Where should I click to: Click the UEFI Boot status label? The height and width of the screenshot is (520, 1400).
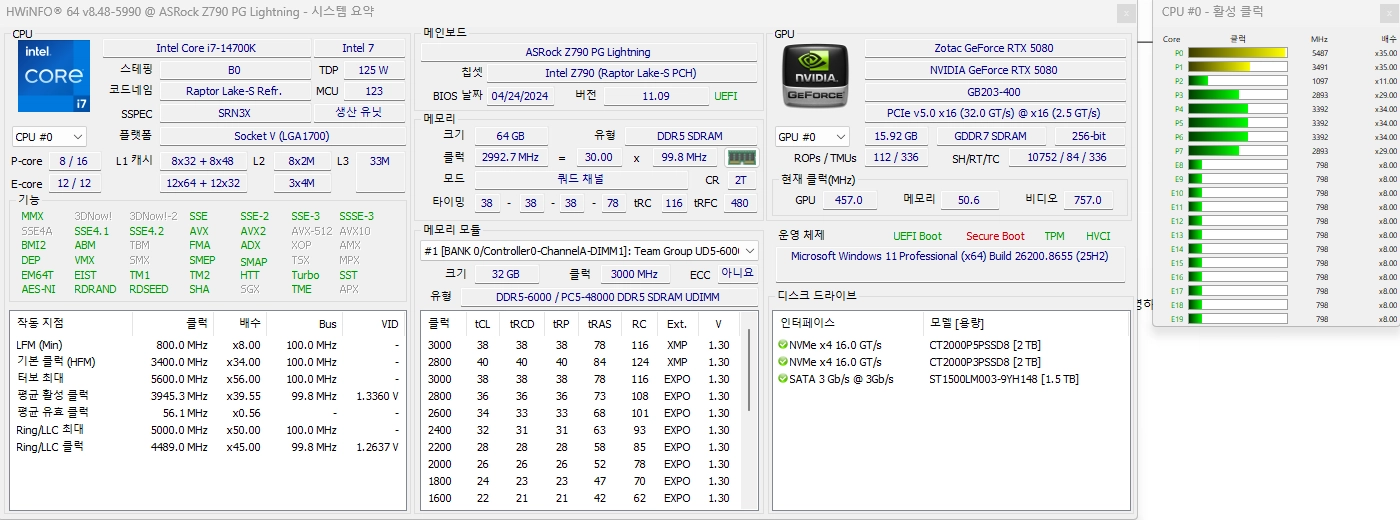tap(917, 236)
